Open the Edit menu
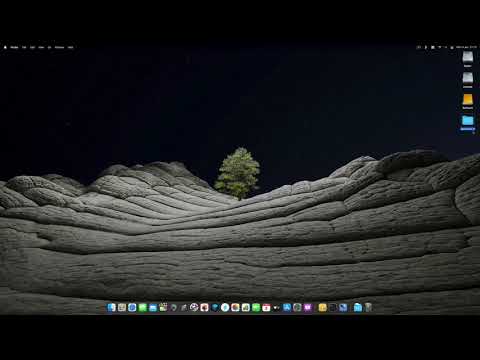Image resolution: width=480 pixels, height=360 pixels. 32,47
